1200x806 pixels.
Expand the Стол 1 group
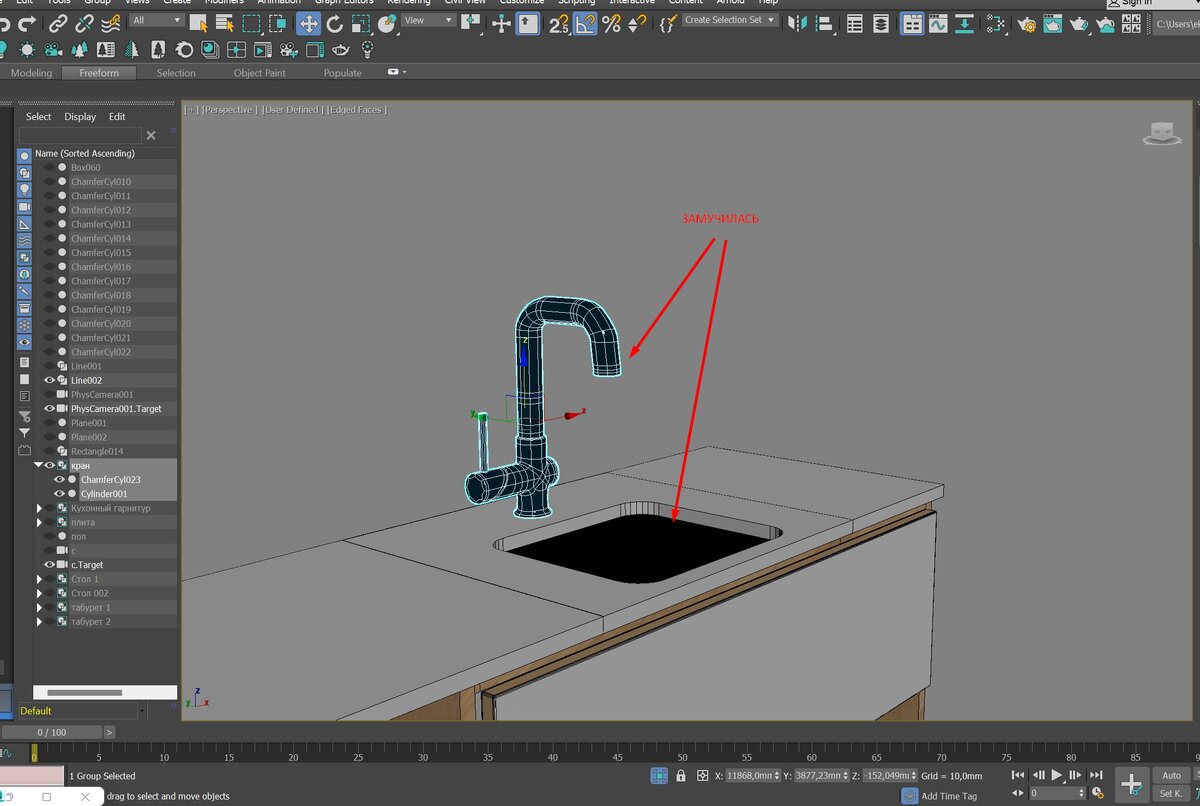(x=39, y=579)
